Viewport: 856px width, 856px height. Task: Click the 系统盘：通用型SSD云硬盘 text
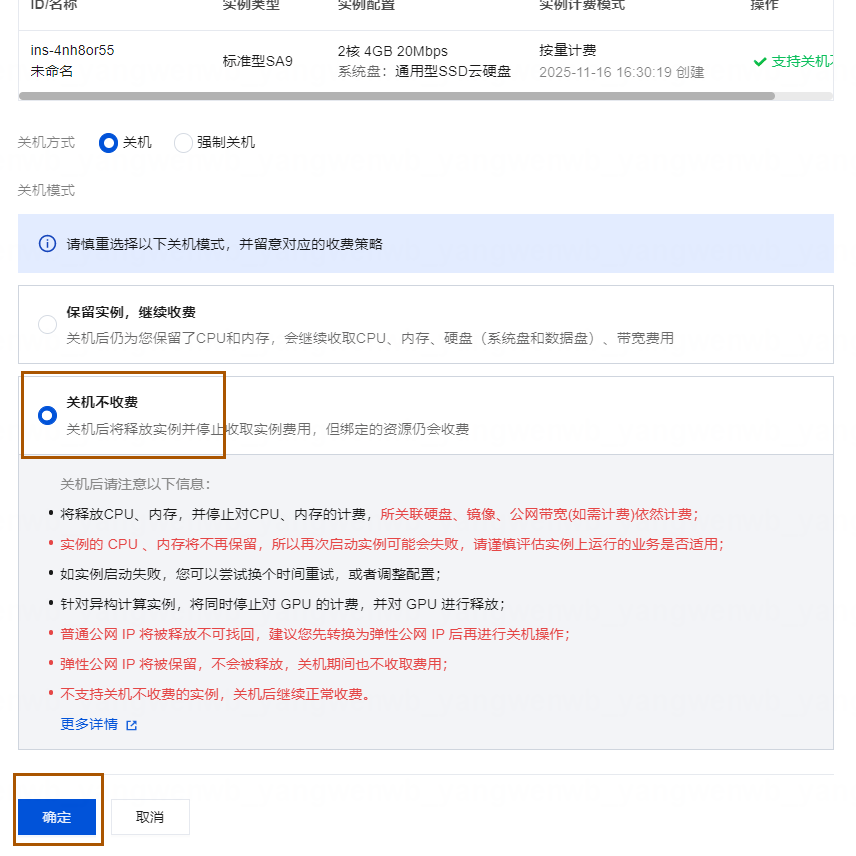pos(424,72)
